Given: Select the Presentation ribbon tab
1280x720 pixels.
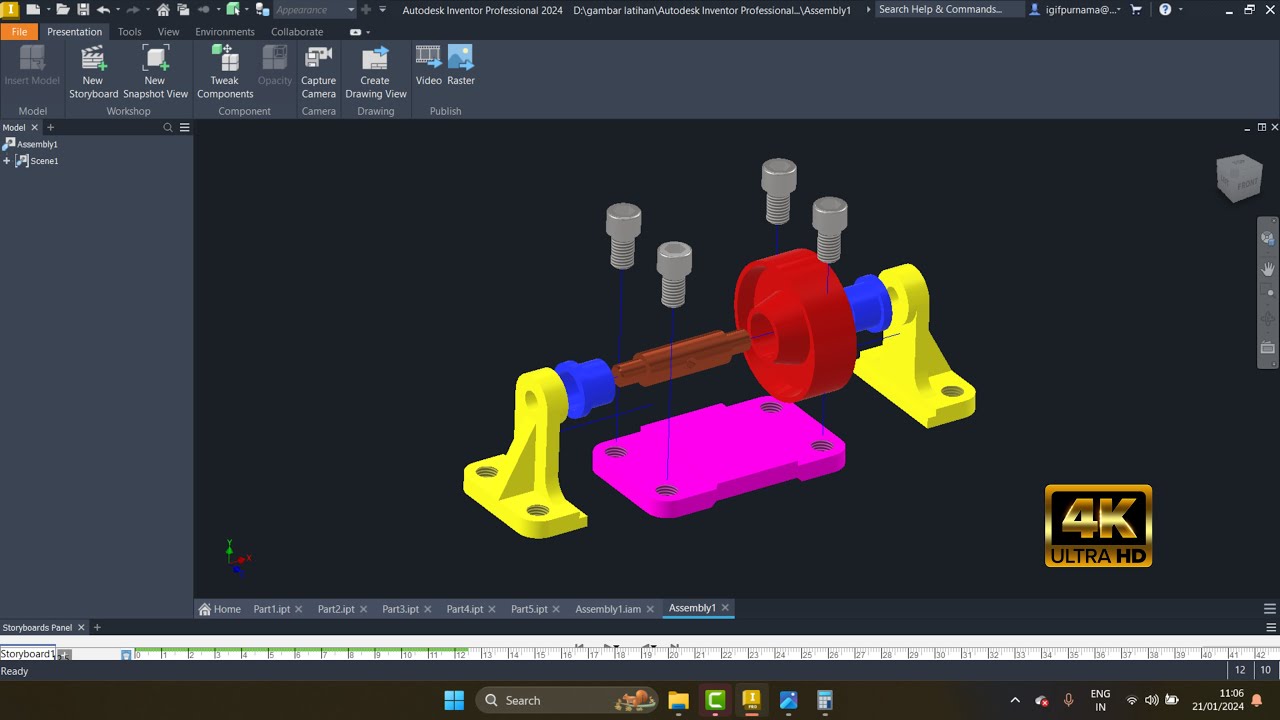Looking at the screenshot, I should click(x=74, y=32).
